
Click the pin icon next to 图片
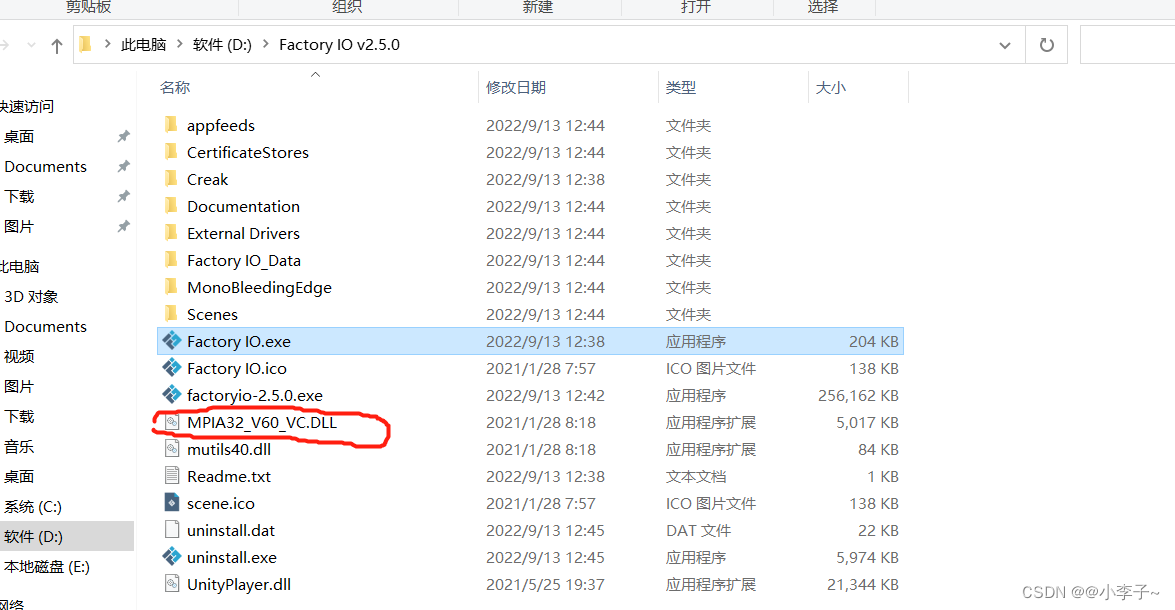point(124,226)
